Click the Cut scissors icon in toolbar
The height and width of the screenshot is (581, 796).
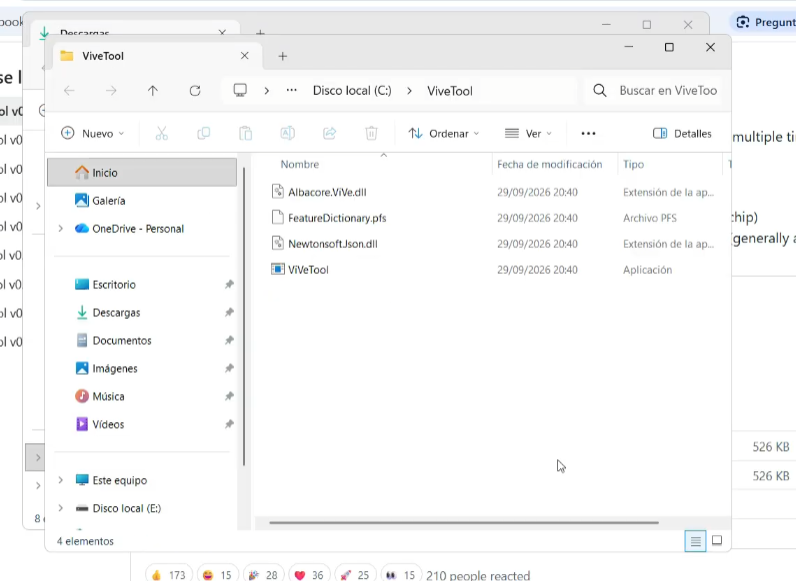(161, 134)
